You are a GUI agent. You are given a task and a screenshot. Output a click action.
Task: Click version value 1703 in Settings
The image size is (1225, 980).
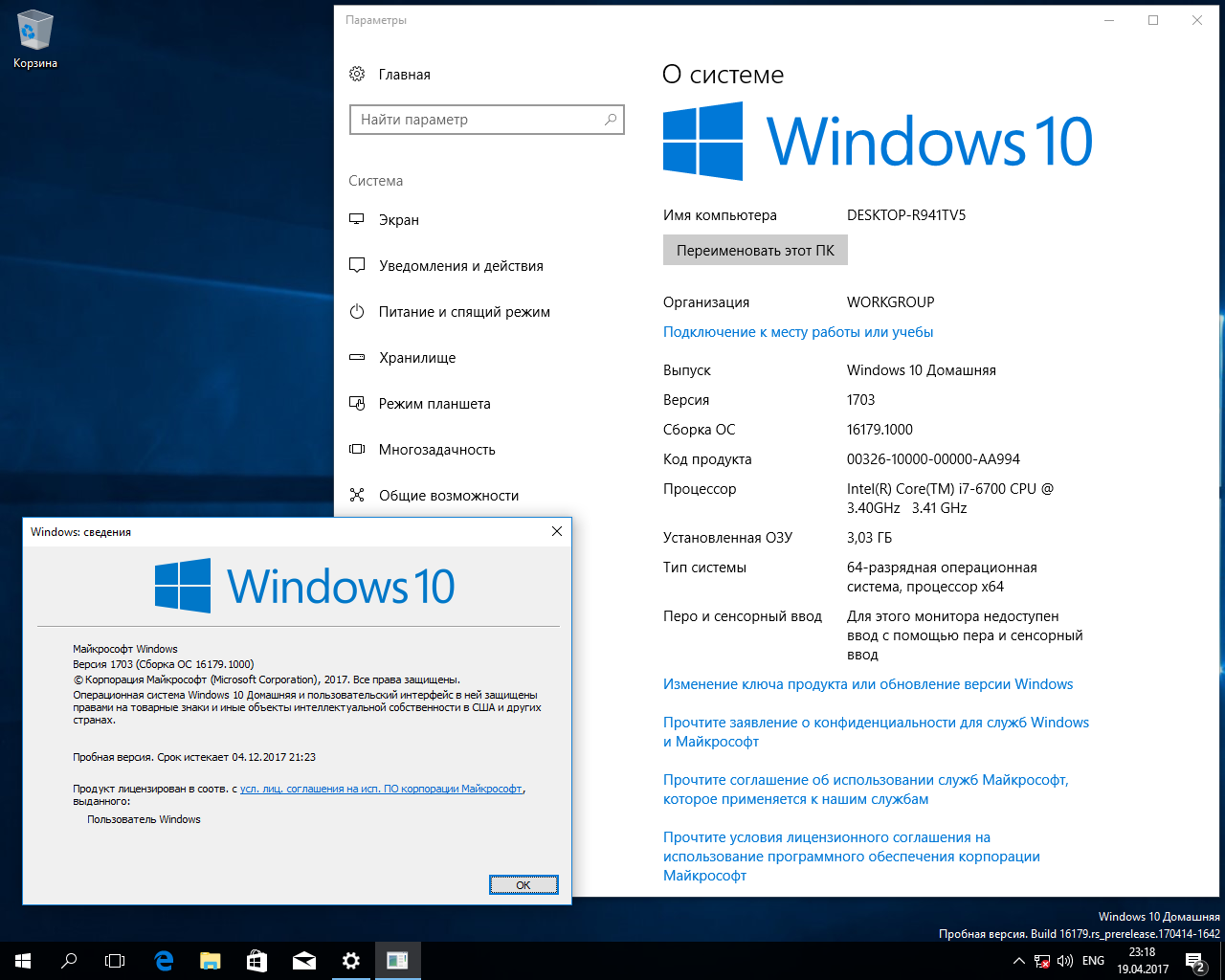pos(860,400)
